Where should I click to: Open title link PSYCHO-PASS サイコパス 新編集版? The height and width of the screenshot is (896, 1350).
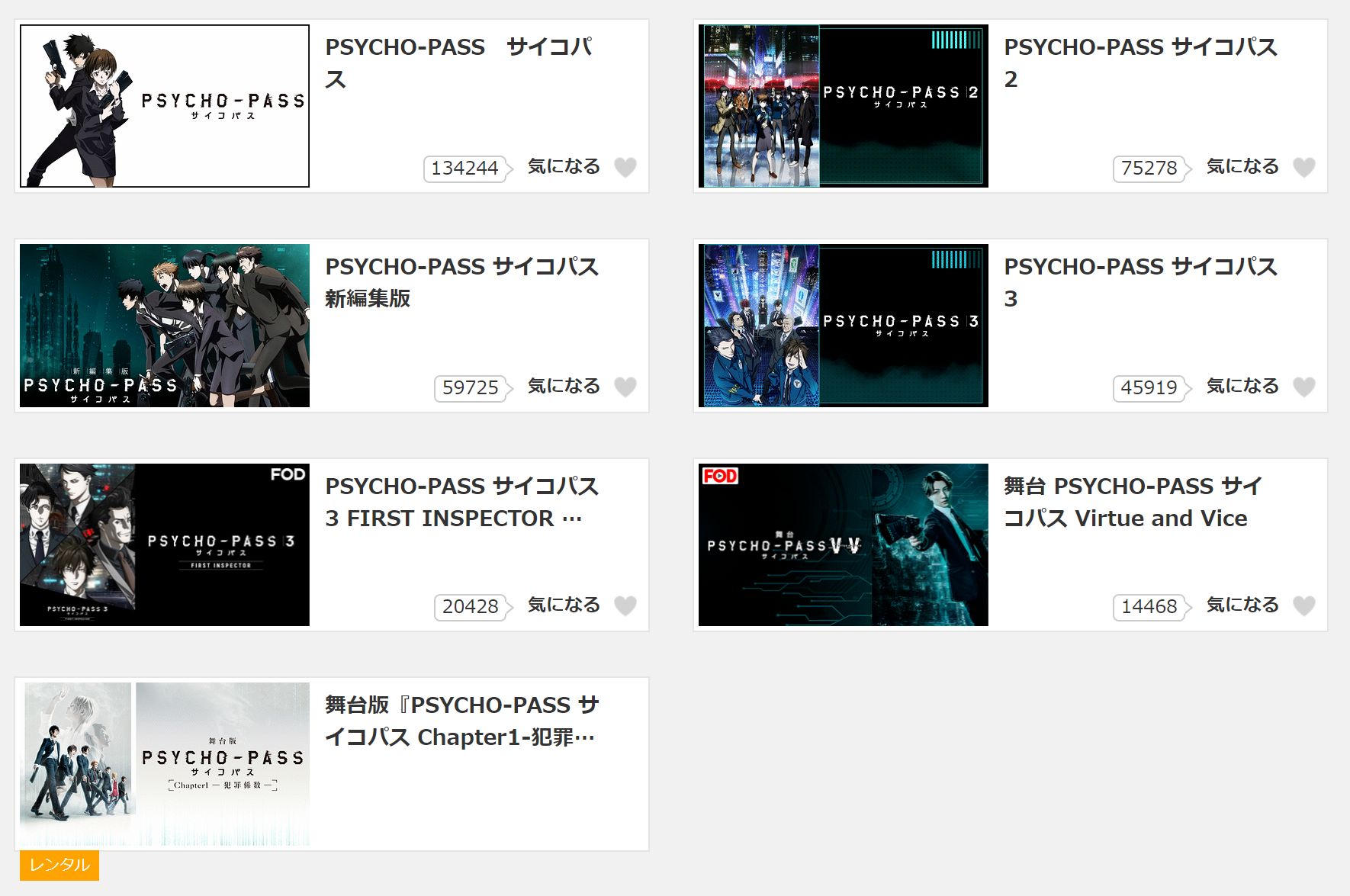(x=461, y=282)
